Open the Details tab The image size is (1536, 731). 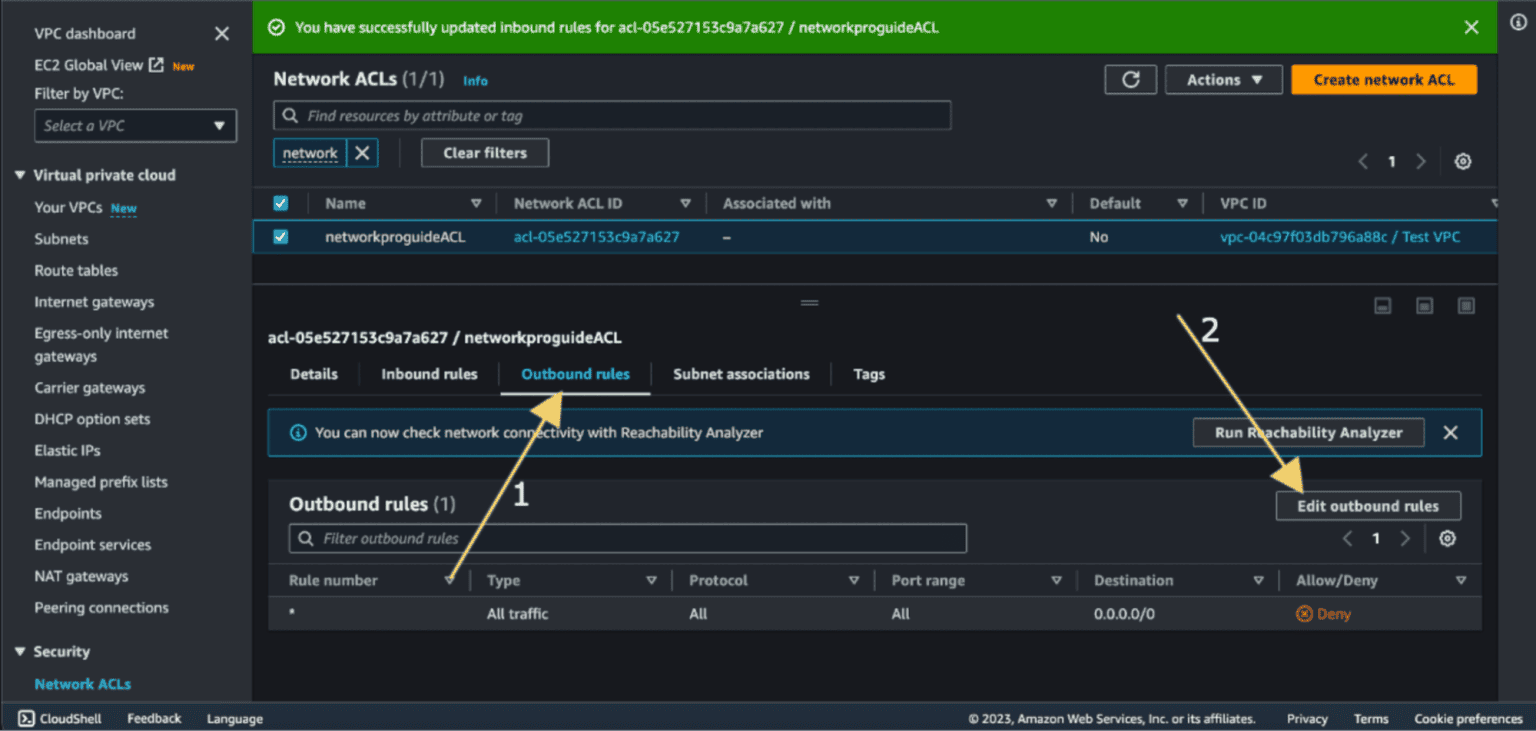click(314, 374)
